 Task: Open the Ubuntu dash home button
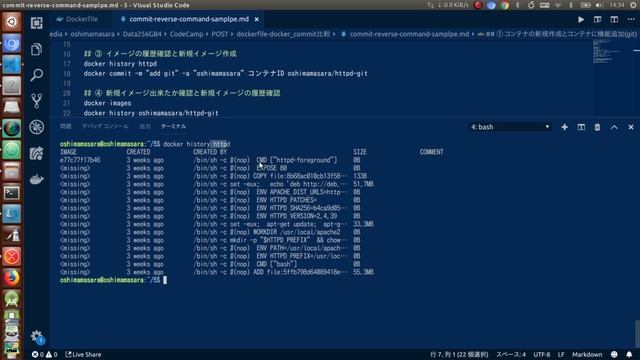[11, 22]
